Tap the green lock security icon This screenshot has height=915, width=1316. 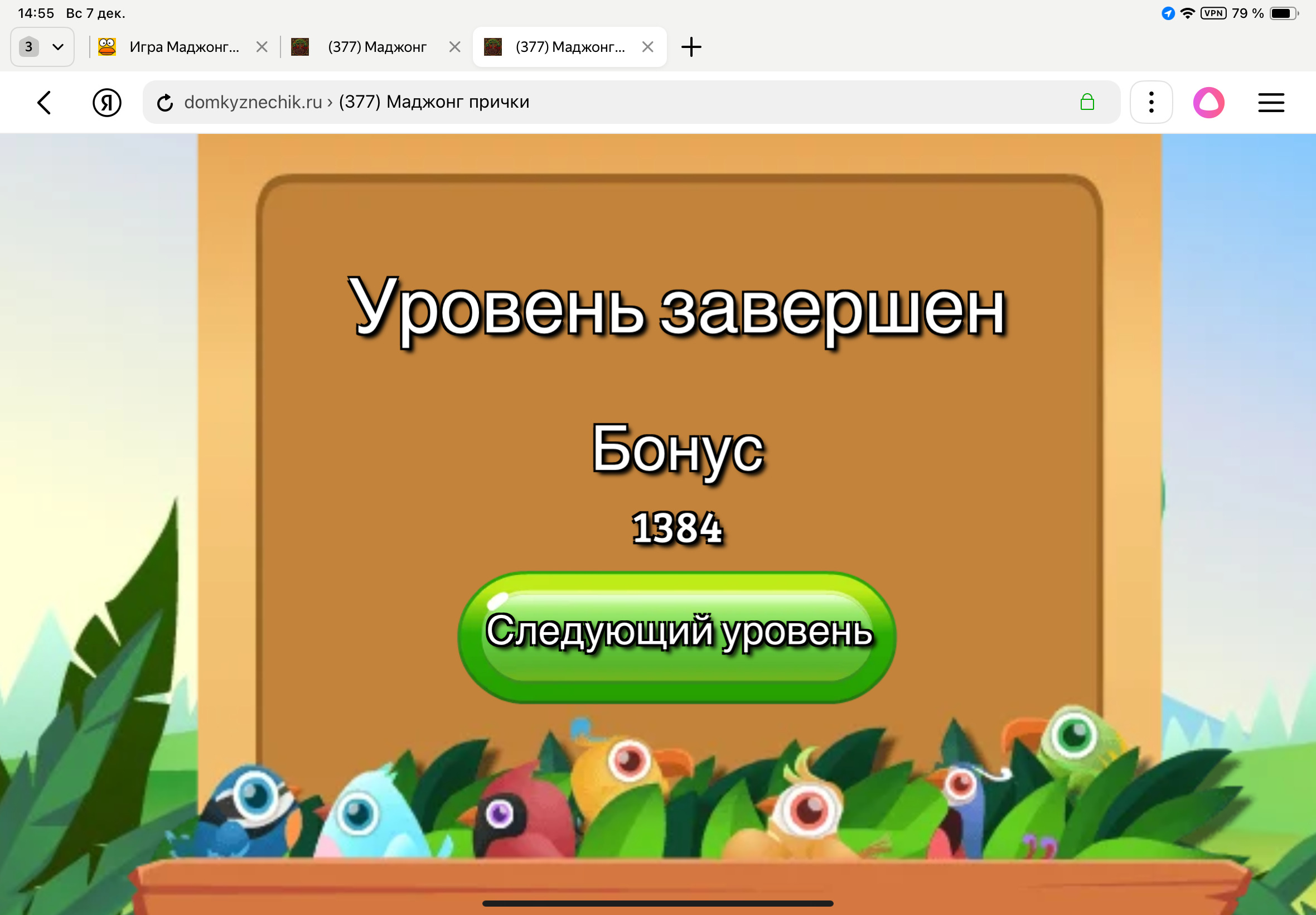point(1086,102)
